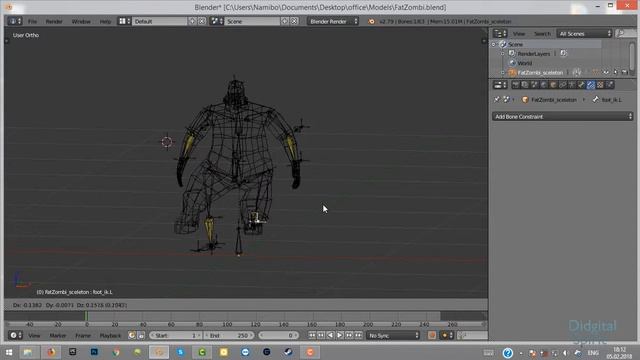Open the All Scenes display mode dropdown
The width and height of the screenshot is (640, 360).
pyautogui.click(x=584, y=34)
